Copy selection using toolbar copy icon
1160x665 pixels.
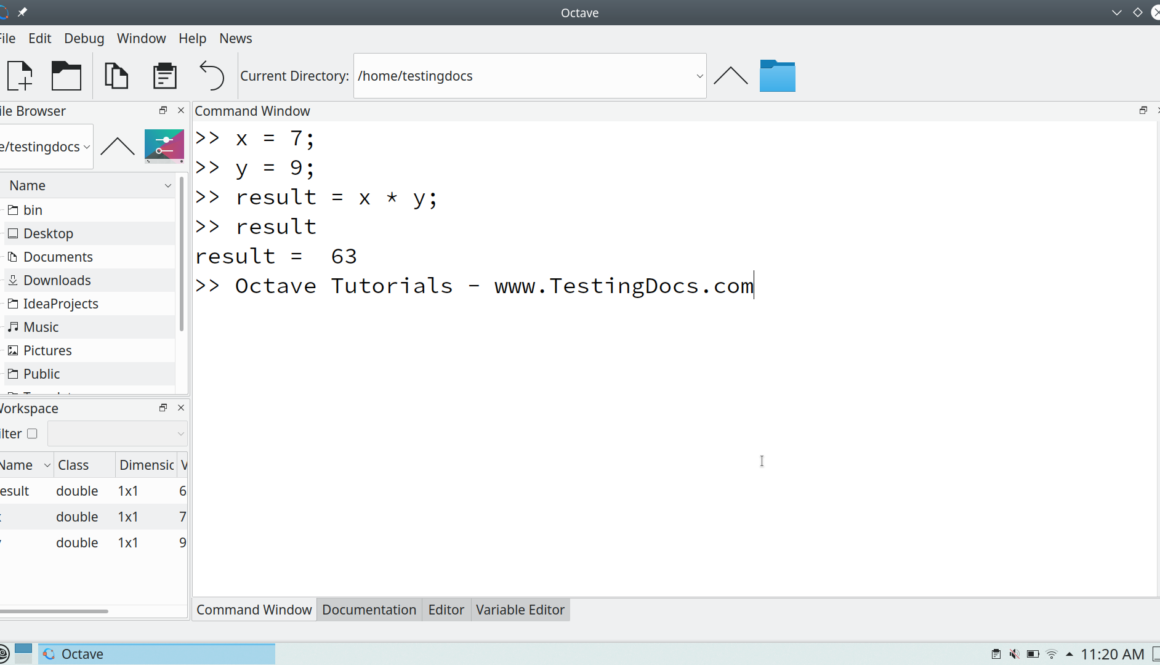pyautogui.click(x=116, y=75)
